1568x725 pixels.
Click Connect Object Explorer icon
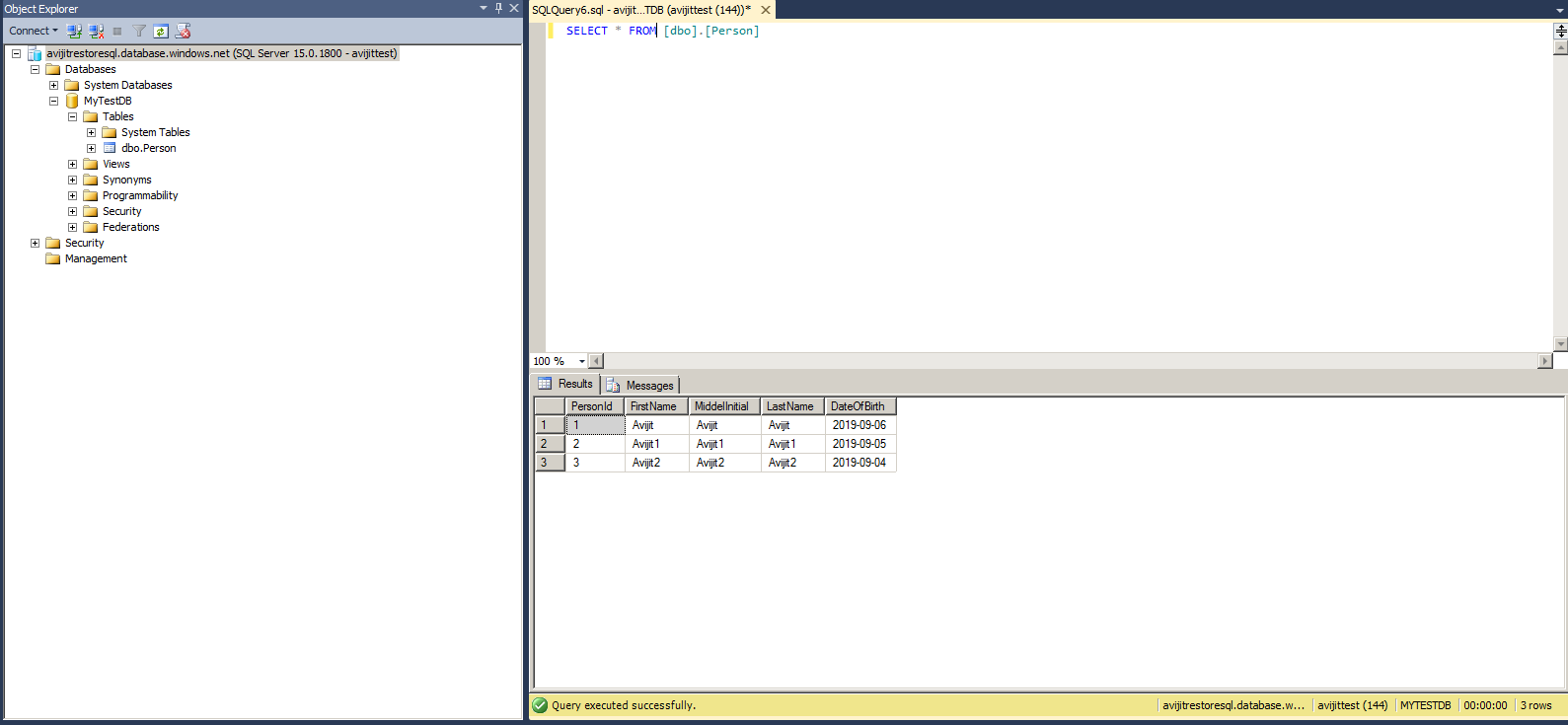pyautogui.click(x=74, y=31)
